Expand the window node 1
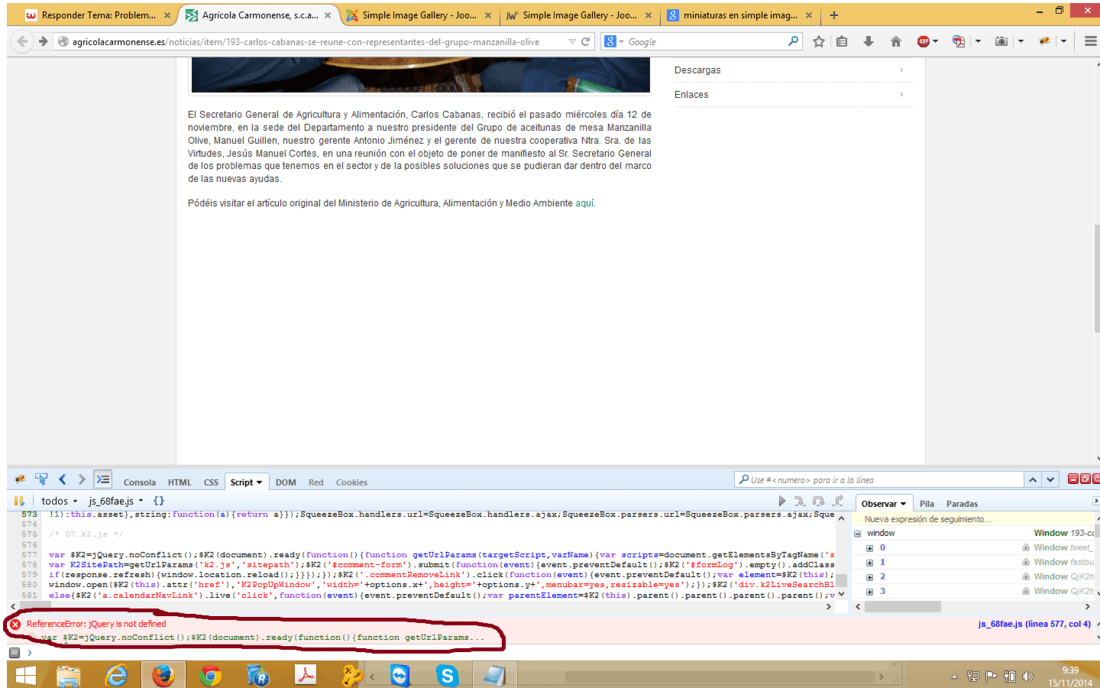 point(869,562)
